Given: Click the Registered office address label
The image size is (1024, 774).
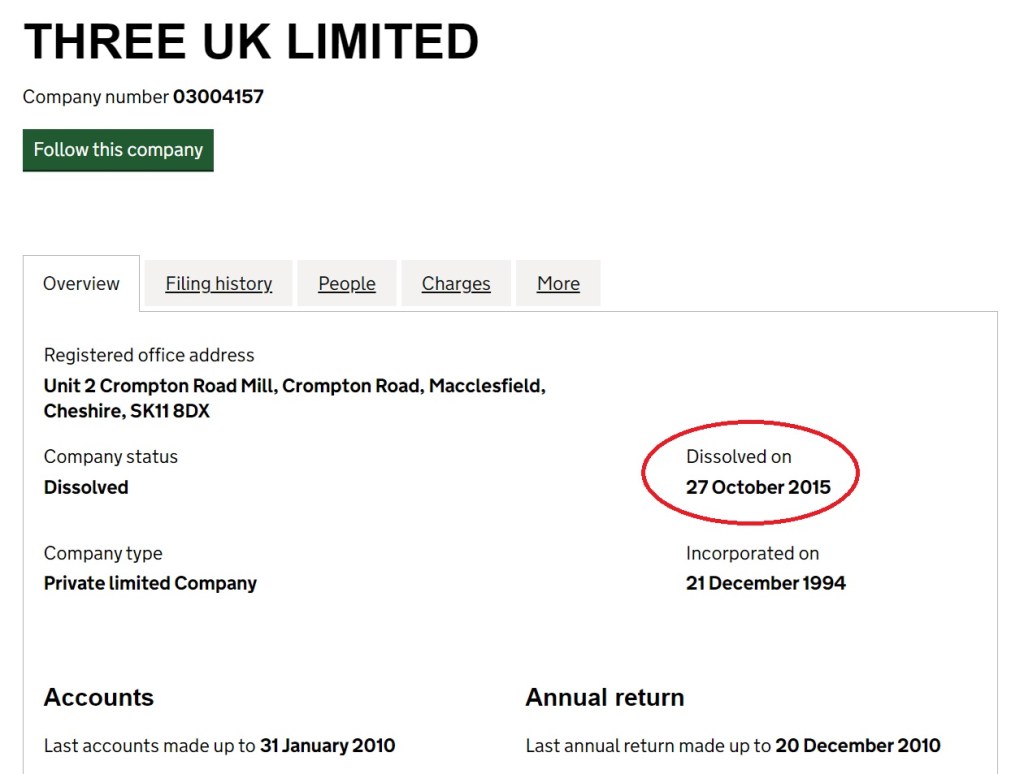Looking at the screenshot, I should coord(149,355).
